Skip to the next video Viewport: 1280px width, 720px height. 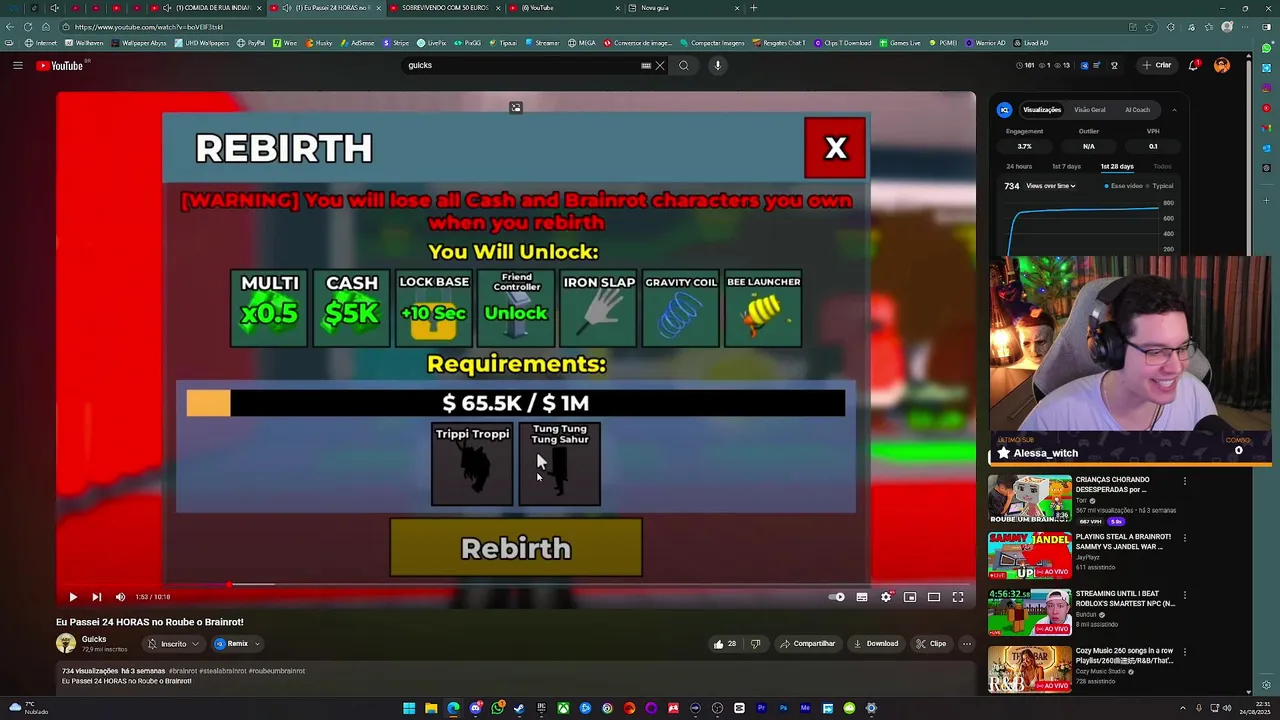[x=97, y=597]
